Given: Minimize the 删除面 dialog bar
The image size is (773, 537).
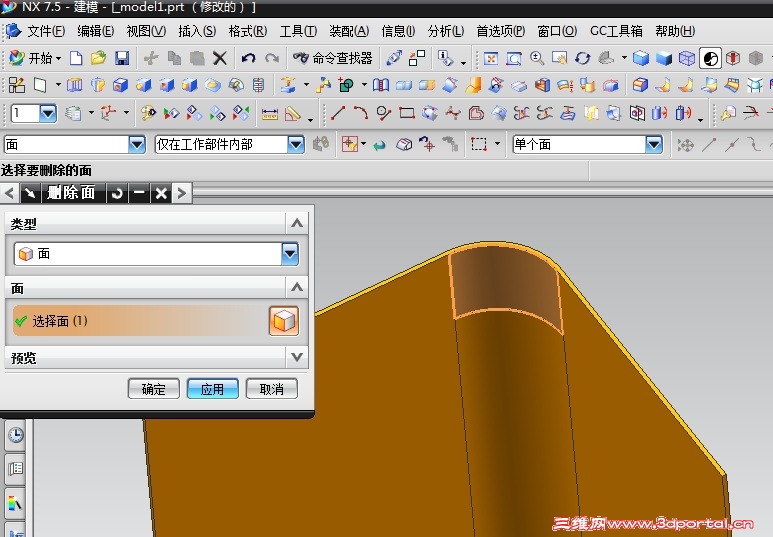Looking at the screenshot, I should pos(139,193).
